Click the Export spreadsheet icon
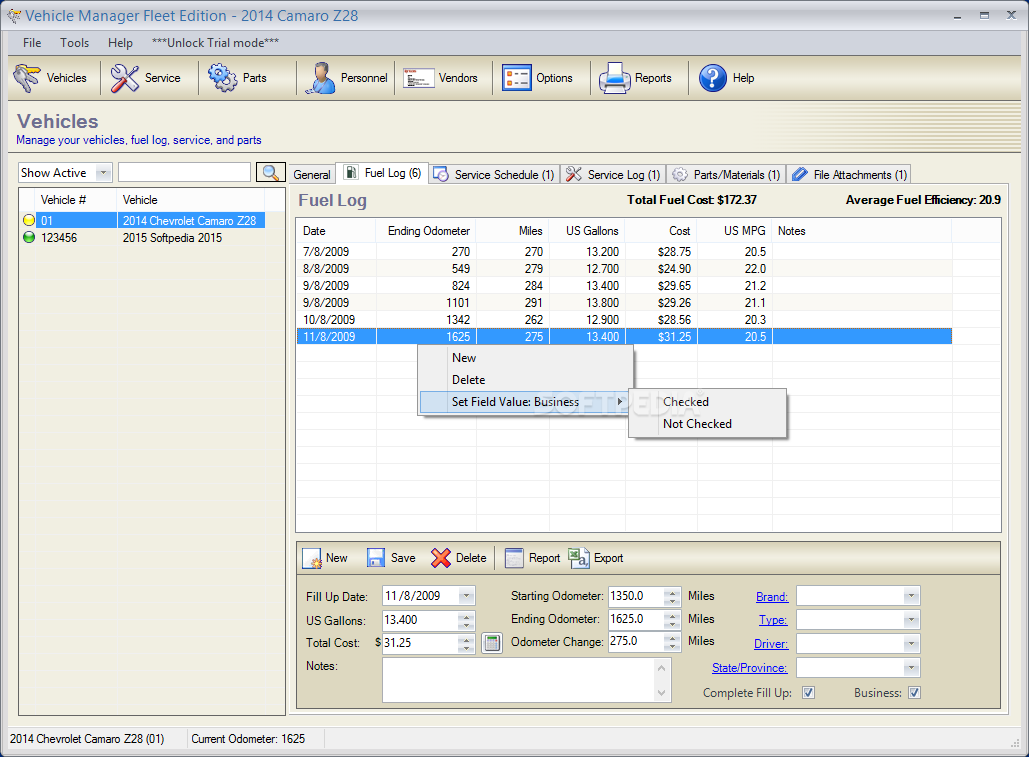 coord(579,558)
